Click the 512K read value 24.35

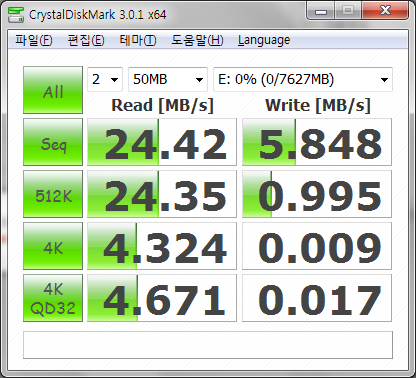pyautogui.click(x=162, y=194)
